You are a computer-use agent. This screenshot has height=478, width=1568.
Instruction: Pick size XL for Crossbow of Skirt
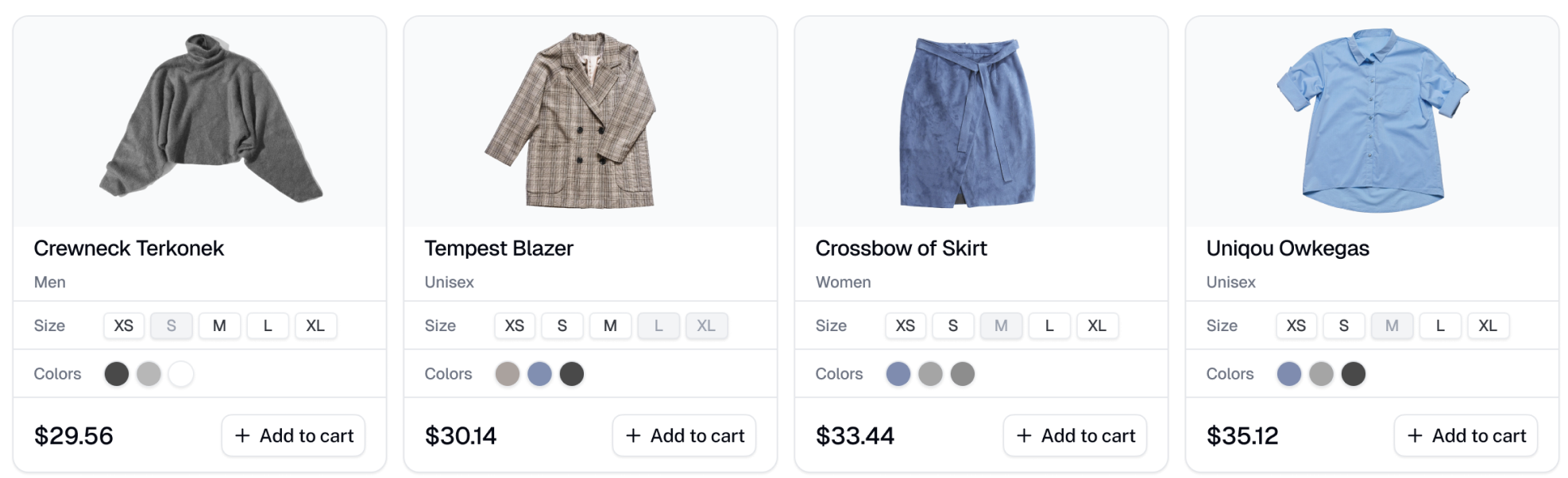(x=1097, y=326)
